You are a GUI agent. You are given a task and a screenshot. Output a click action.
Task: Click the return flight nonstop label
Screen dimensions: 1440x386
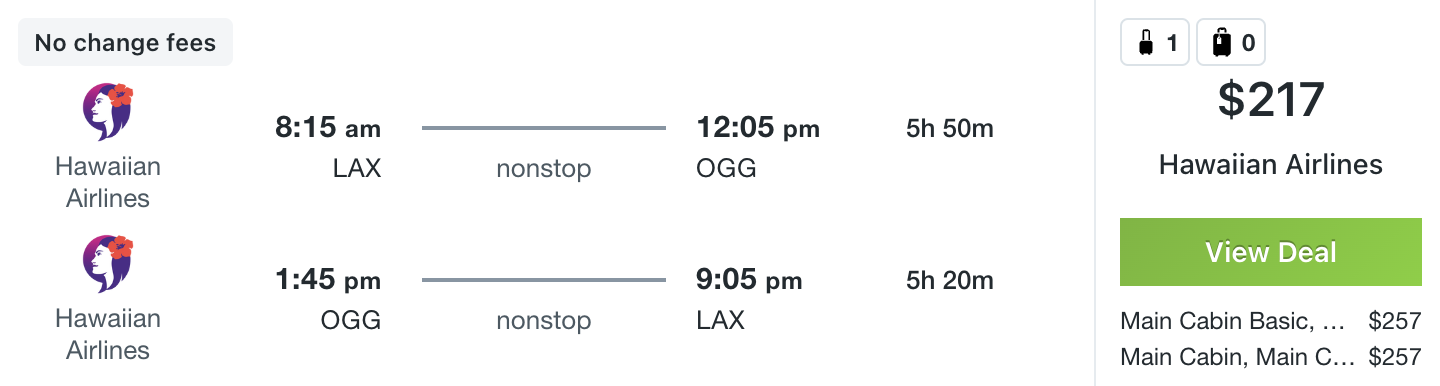coord(544,321)
